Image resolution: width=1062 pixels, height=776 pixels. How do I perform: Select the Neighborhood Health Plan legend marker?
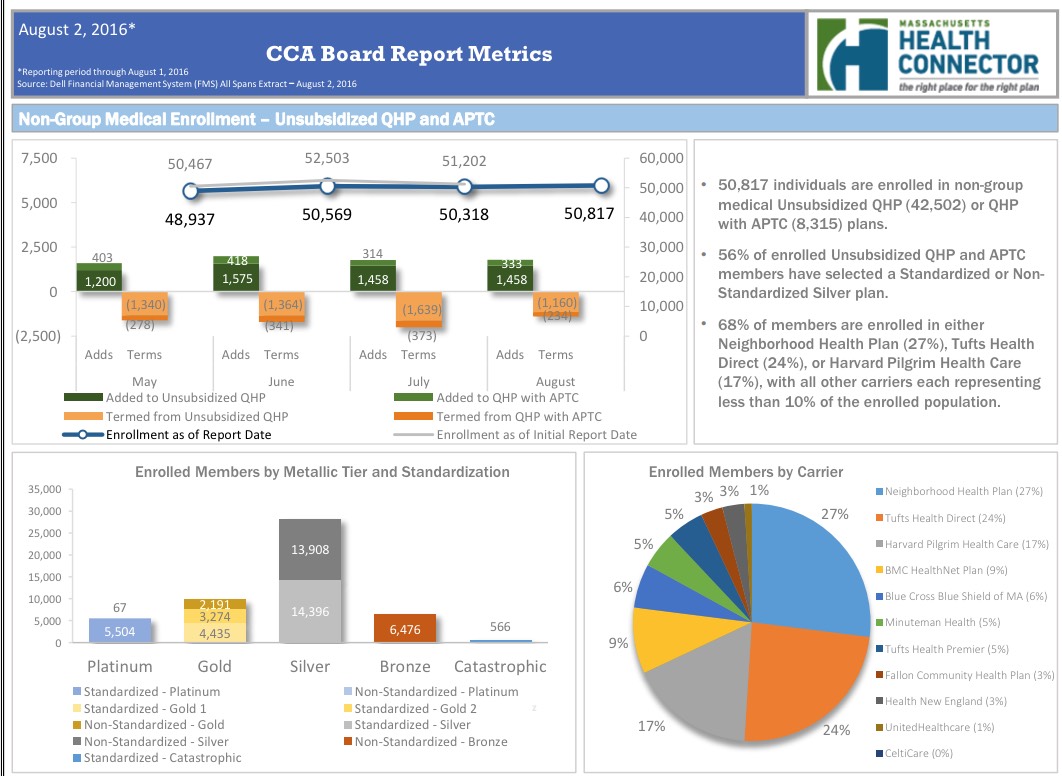(x=879, y=492)
